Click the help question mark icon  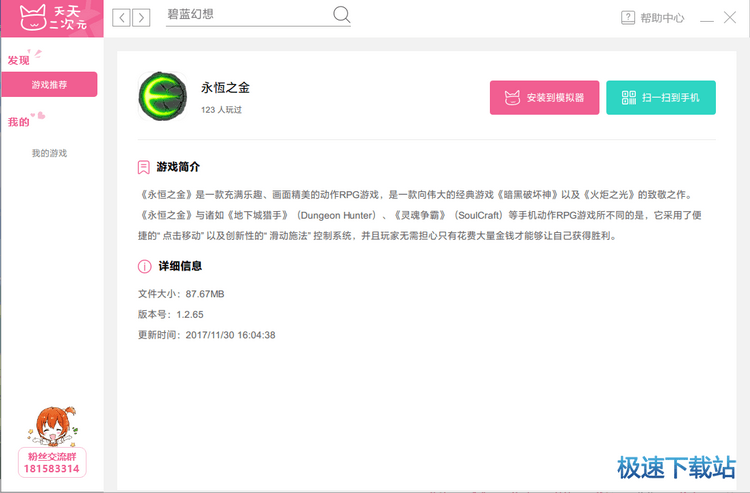628,18
